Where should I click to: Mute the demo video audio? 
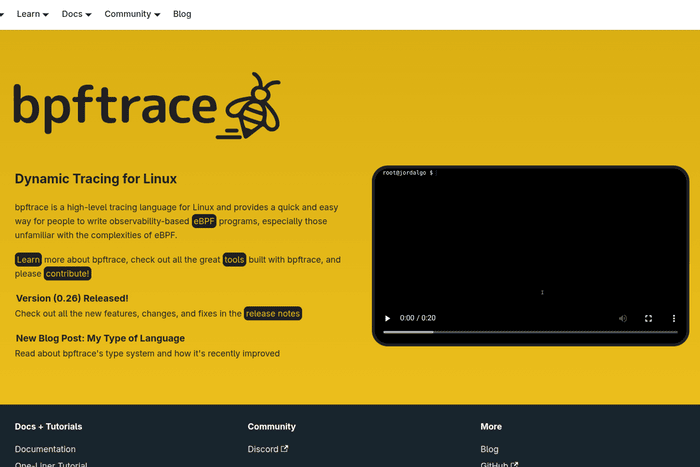point(623,318)
